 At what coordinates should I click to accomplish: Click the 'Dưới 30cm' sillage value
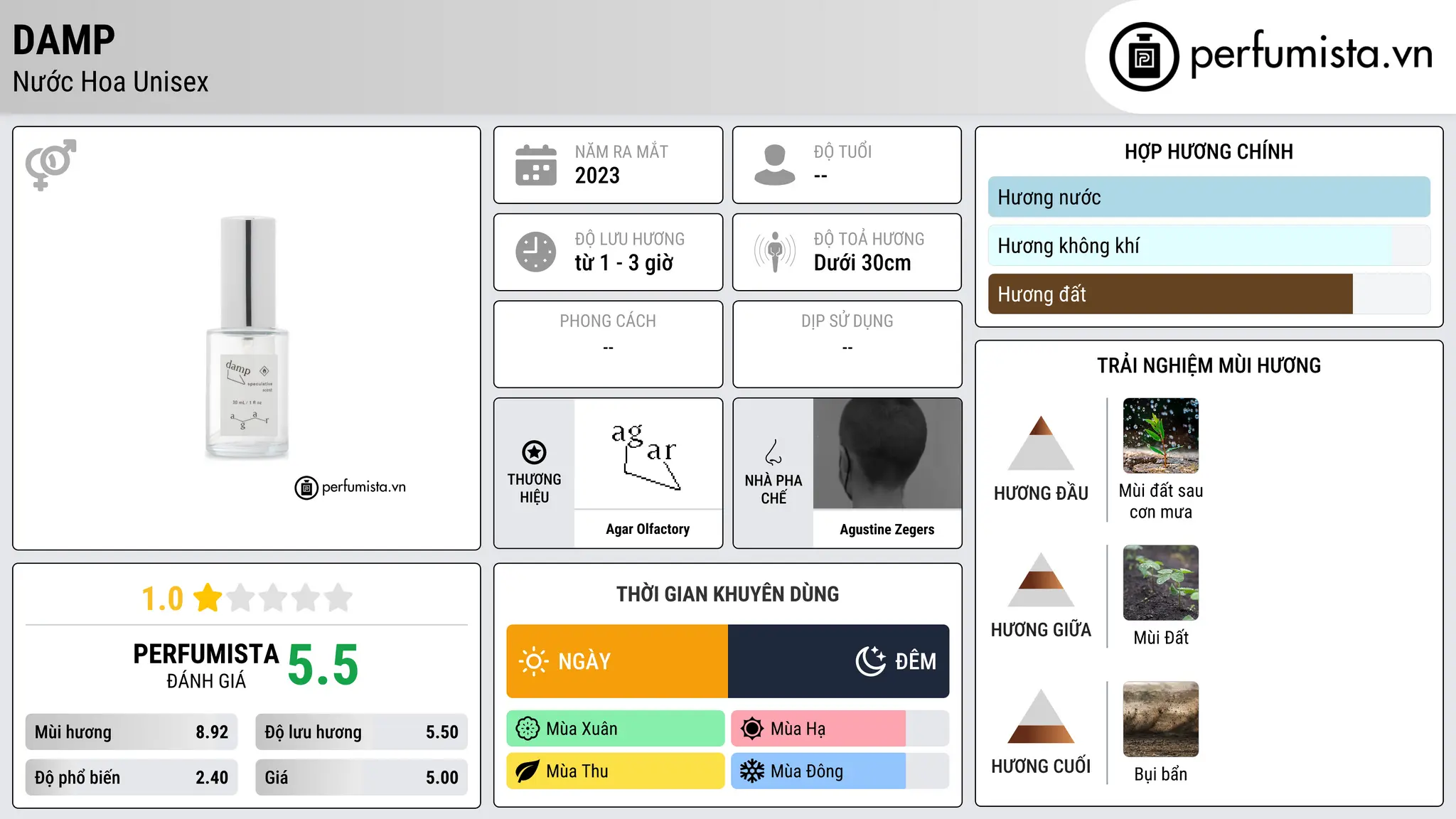[x=862, y=263]
